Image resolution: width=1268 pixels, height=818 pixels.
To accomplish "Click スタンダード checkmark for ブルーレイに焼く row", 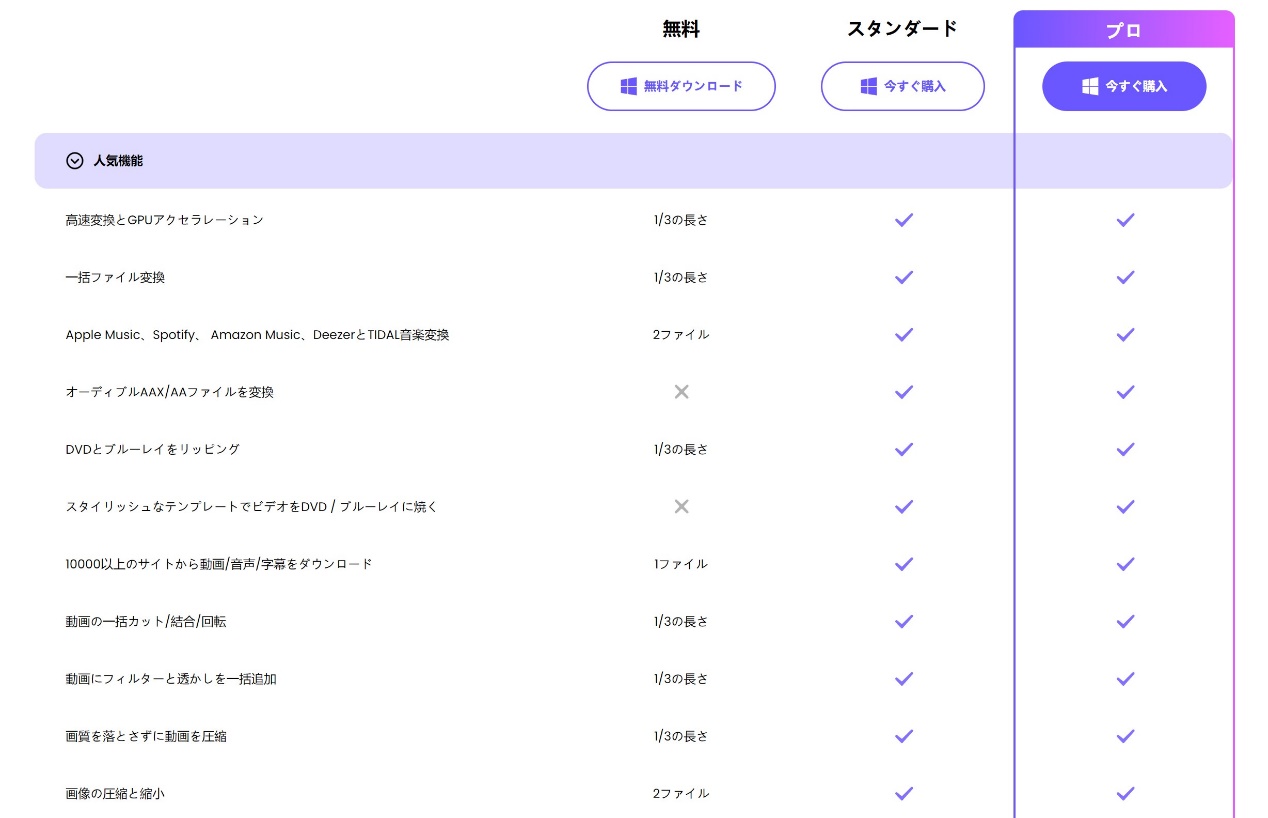I will [904, 507].
